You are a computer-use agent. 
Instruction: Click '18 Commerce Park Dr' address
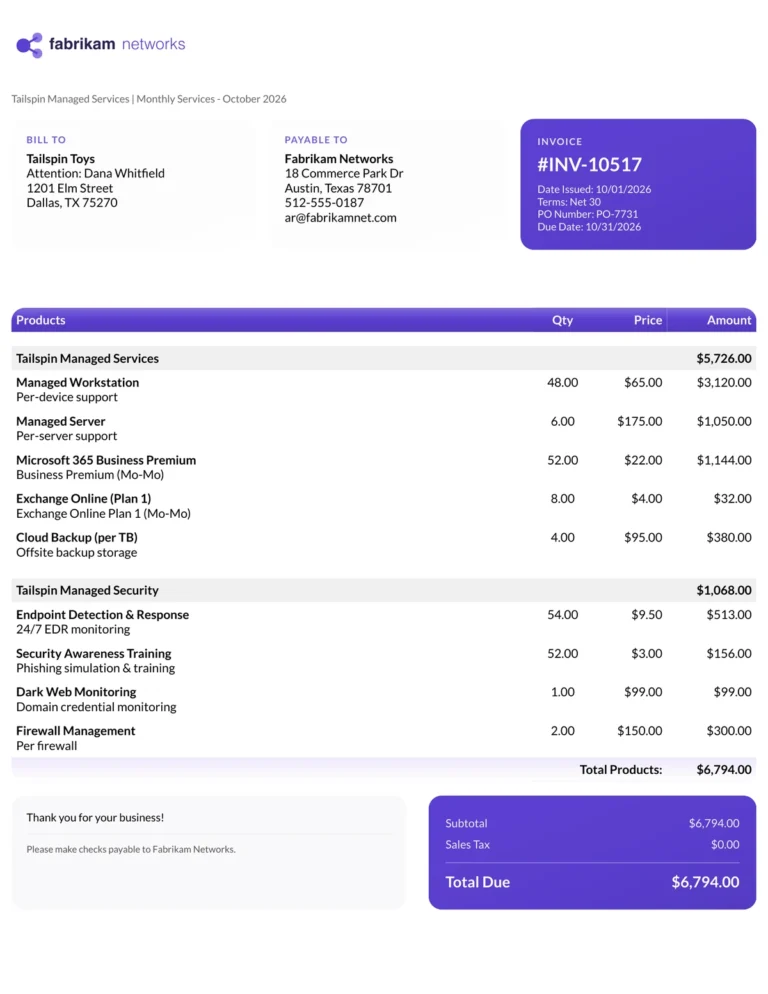tap(344, 173)
